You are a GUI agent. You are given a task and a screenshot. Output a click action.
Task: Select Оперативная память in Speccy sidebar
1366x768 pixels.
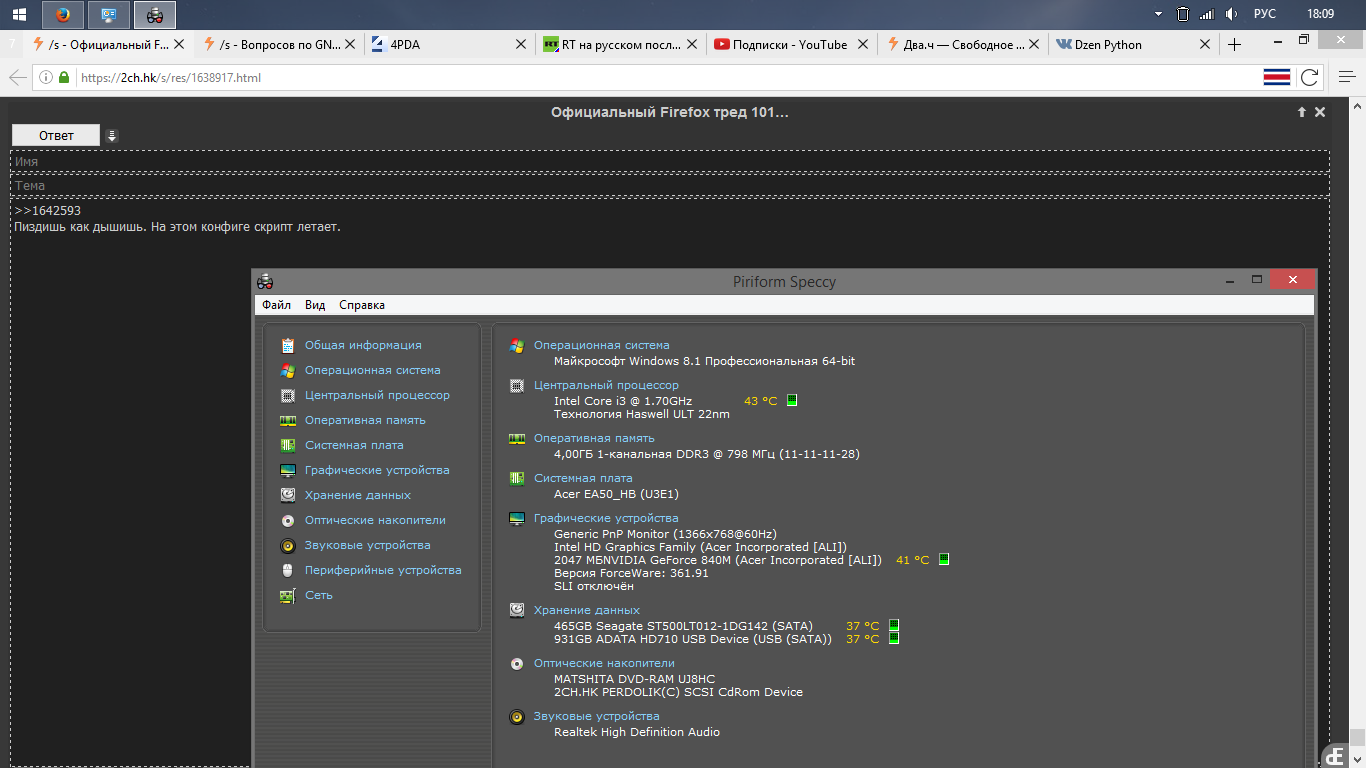coord(365,420)
